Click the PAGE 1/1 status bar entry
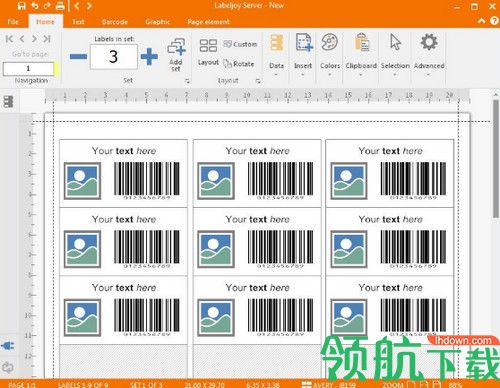The image size is (500, 388). pos(22,385)
